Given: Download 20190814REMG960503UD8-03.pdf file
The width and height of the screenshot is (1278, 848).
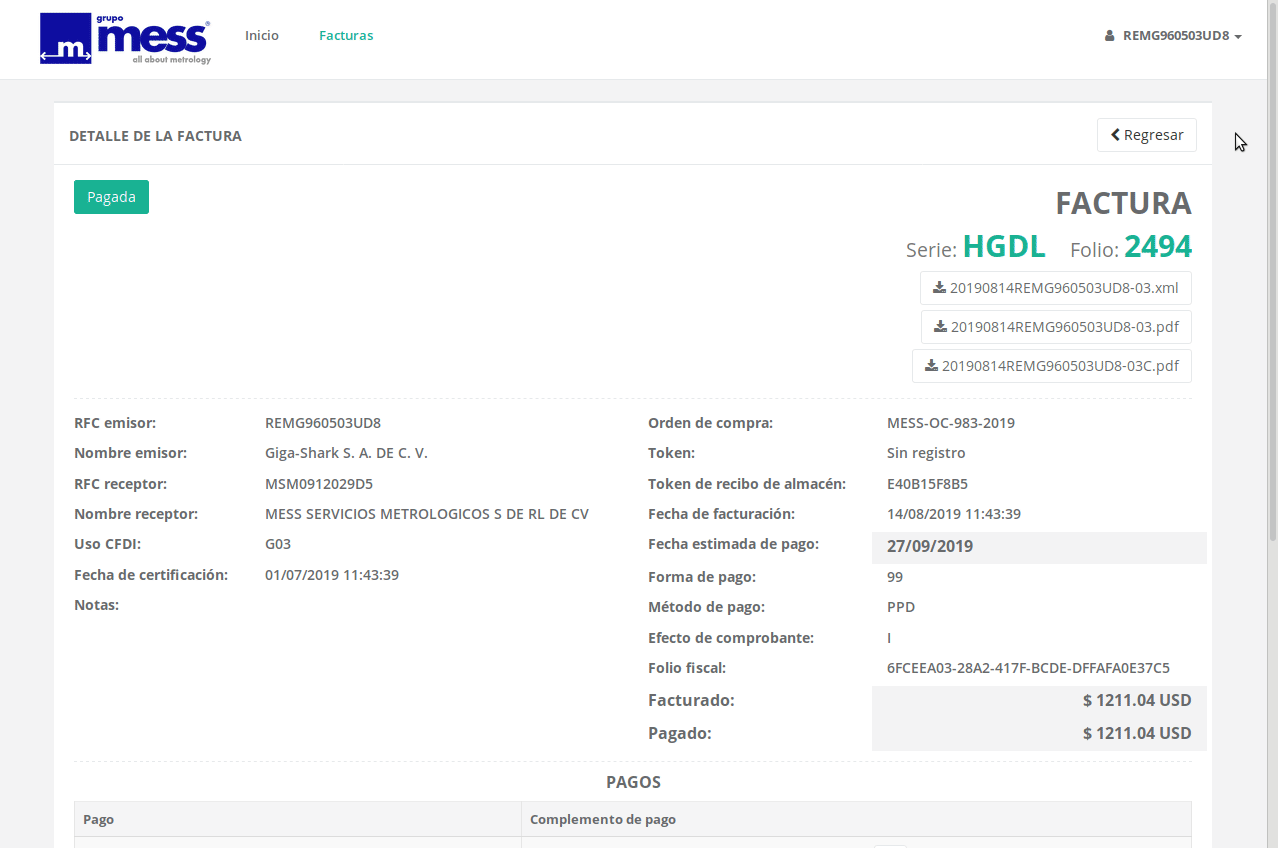Looking at the screenshot, I should point(1056,327).
